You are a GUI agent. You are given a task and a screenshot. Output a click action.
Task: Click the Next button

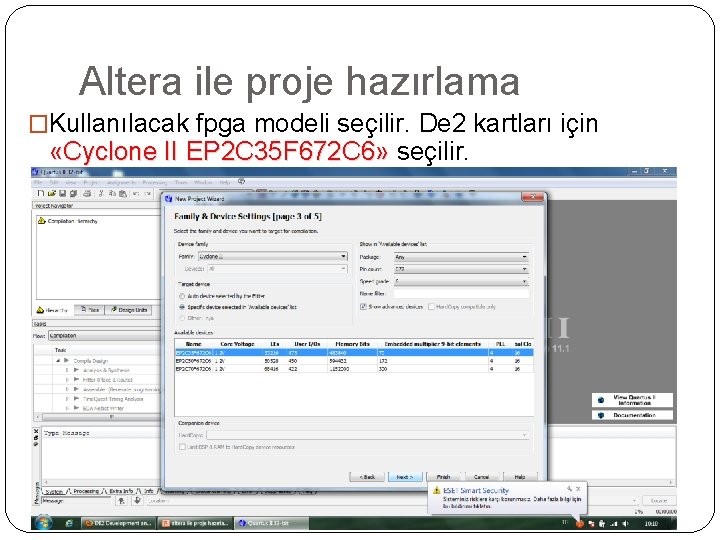(405, 477)
